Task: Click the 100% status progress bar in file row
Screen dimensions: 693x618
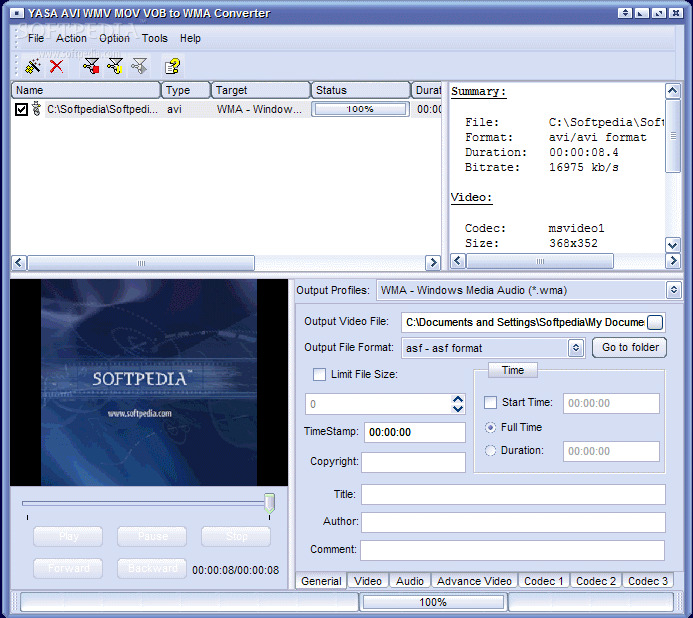Action: 360,109
